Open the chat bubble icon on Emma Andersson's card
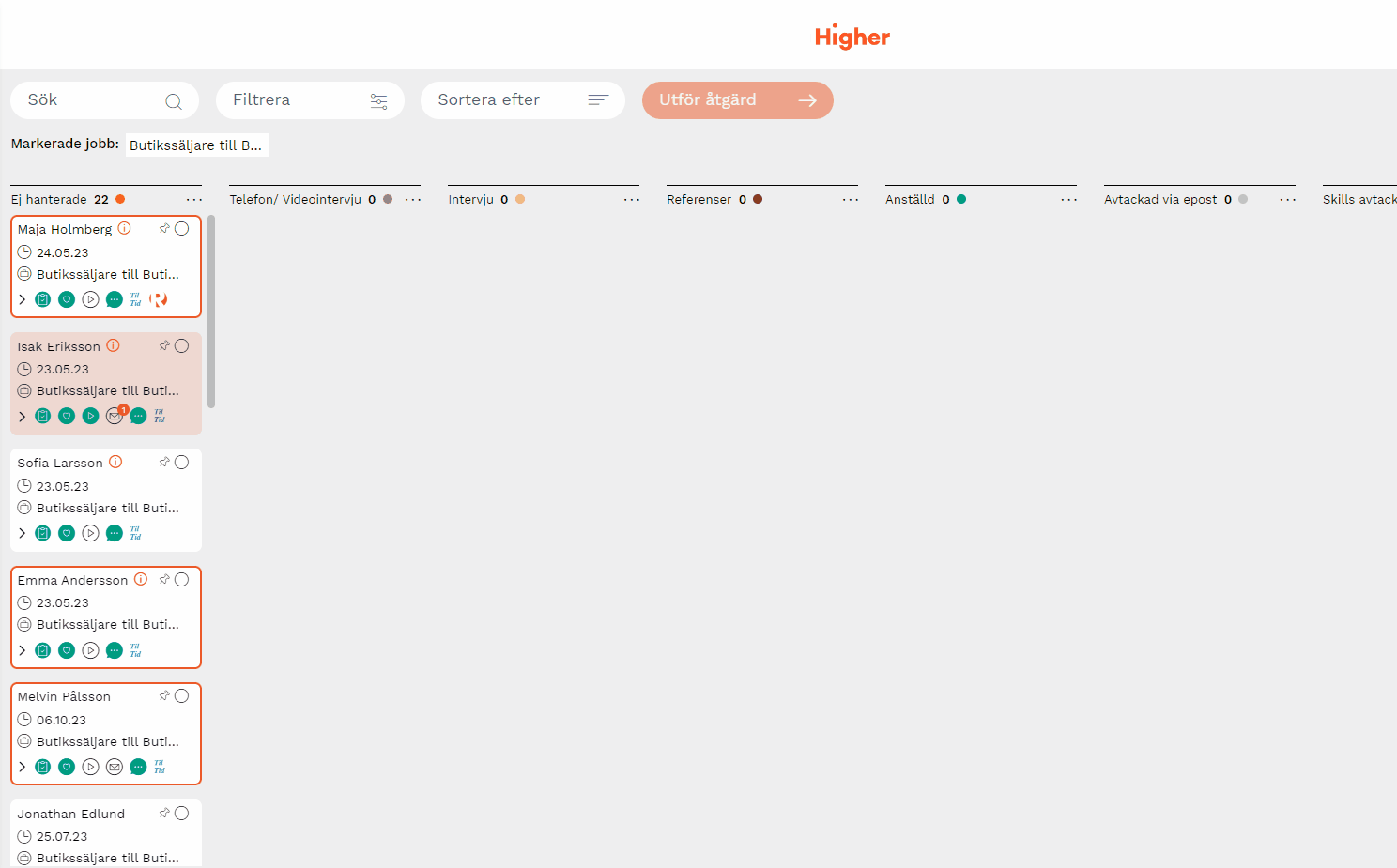Viewport: 1397px width, 868px height. (x=115, y=650)
